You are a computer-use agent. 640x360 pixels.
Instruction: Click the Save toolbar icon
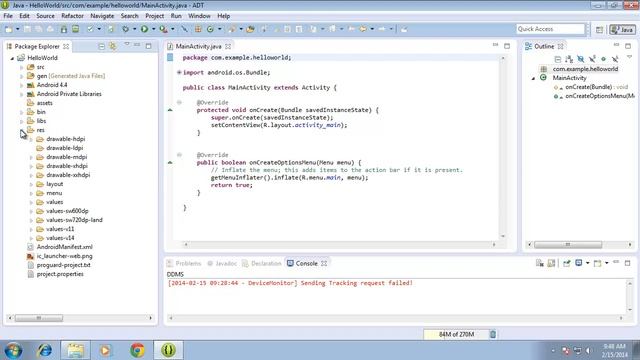[x=27, y=29]
